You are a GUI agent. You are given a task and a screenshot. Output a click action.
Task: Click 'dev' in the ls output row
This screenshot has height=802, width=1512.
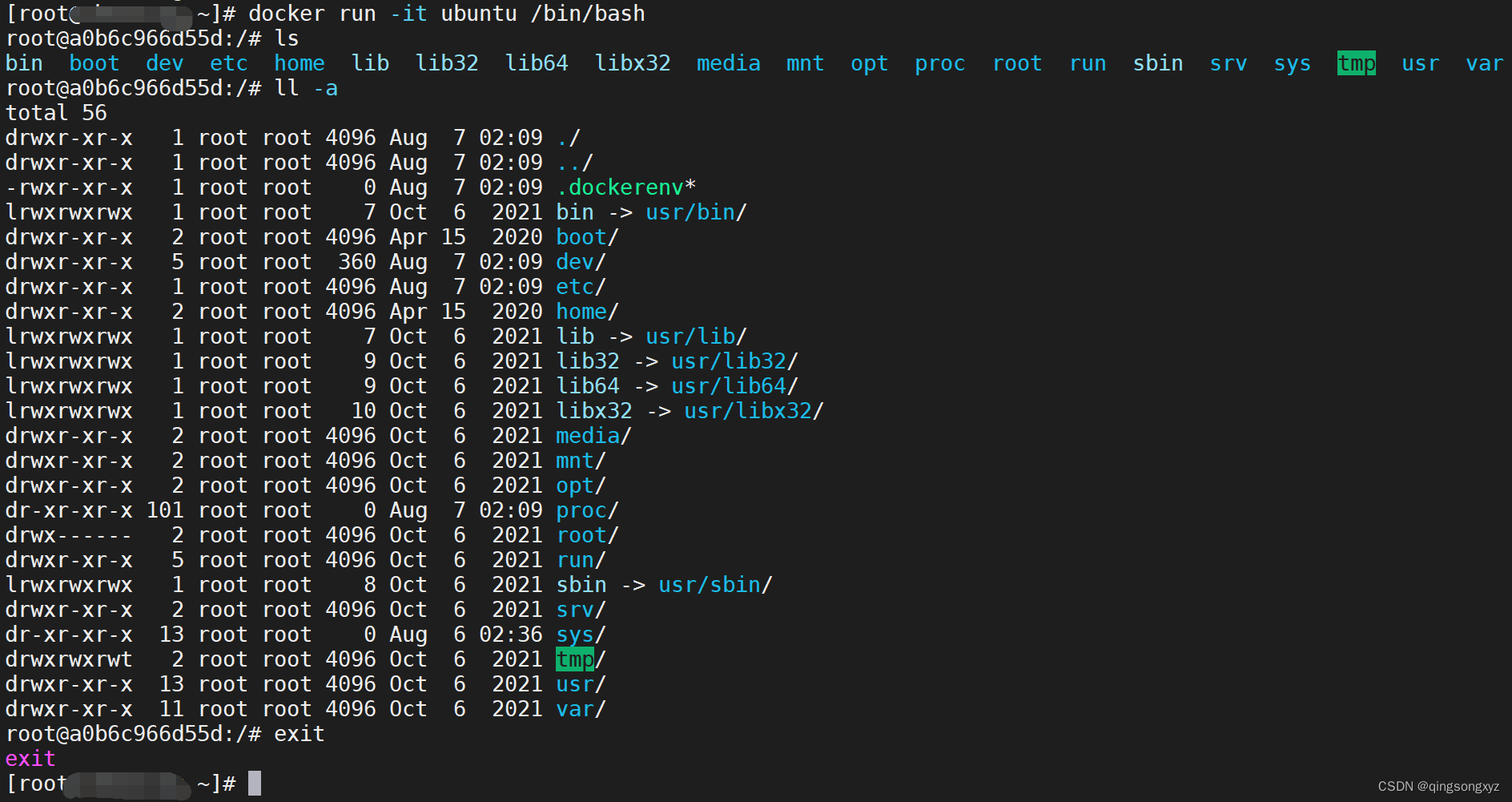(165, 63)
